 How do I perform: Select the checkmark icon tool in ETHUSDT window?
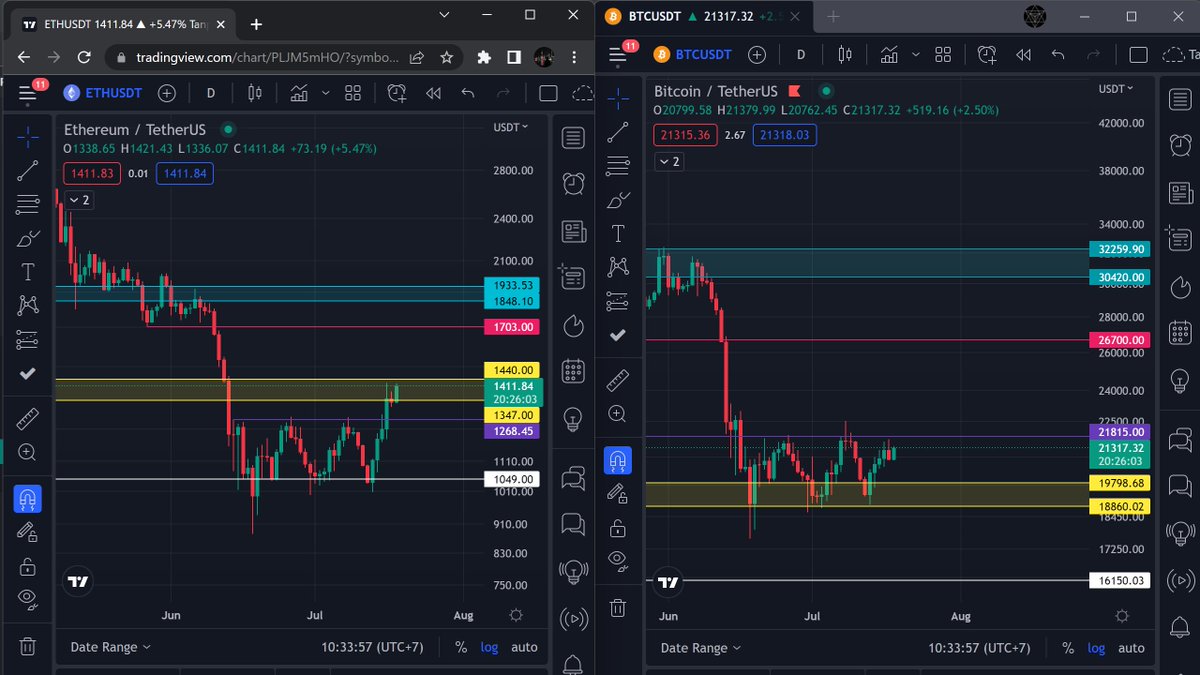(28, 373)
